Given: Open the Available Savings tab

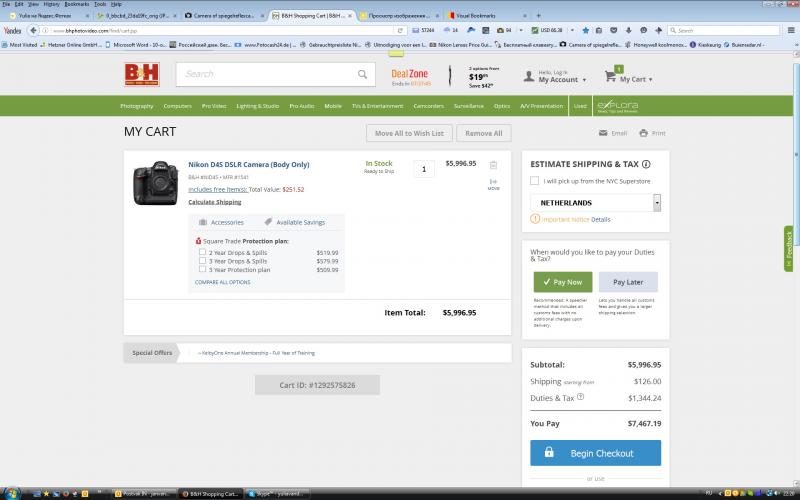Looking at the screenshot, I should [294, 222].
